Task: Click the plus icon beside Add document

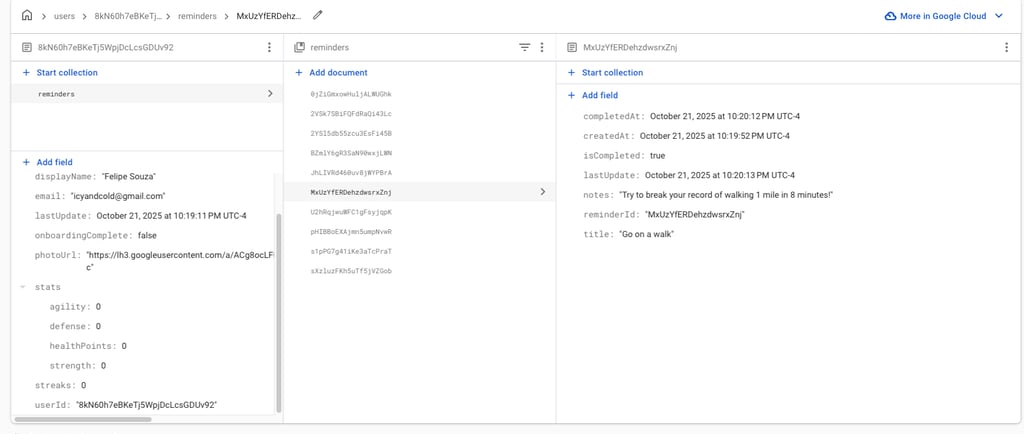Action: coord(299,73)
